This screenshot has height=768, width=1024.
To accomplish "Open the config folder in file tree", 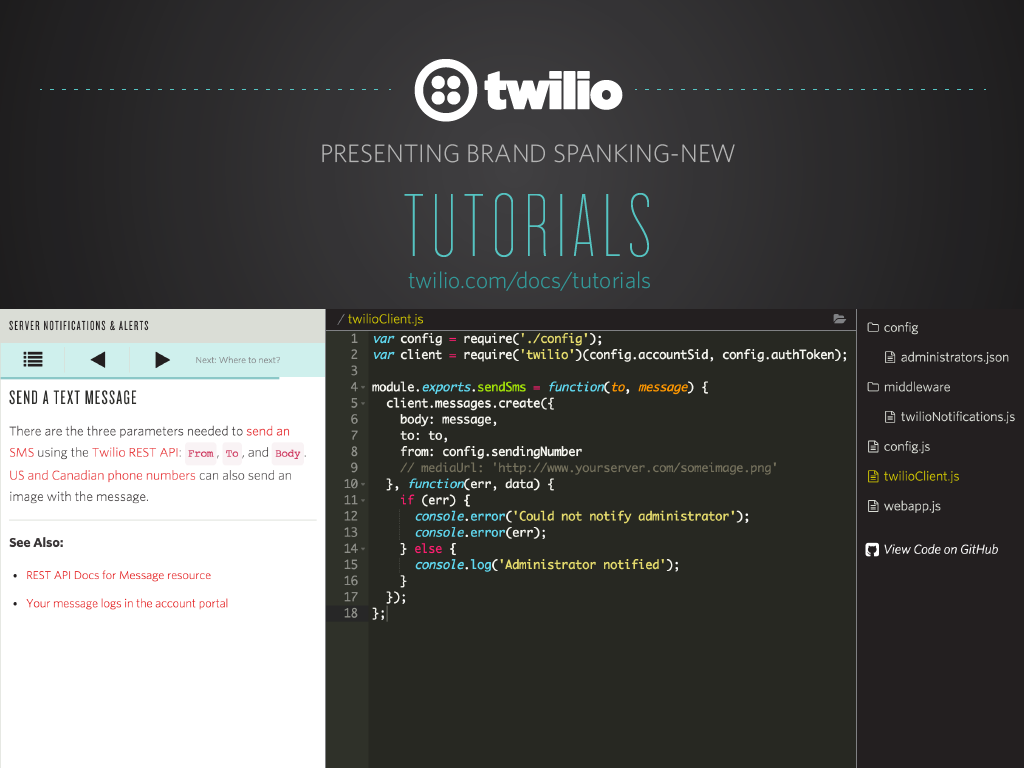I will (893, 327).
